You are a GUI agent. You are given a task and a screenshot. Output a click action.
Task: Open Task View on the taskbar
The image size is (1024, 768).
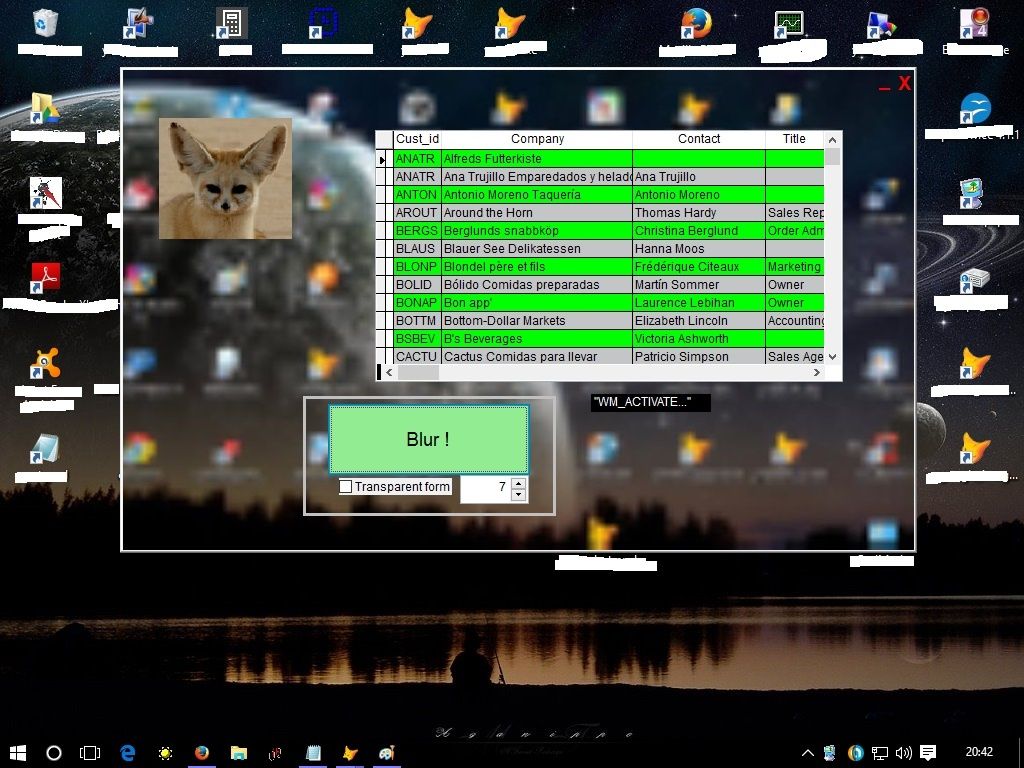click(x=90, y=753)
